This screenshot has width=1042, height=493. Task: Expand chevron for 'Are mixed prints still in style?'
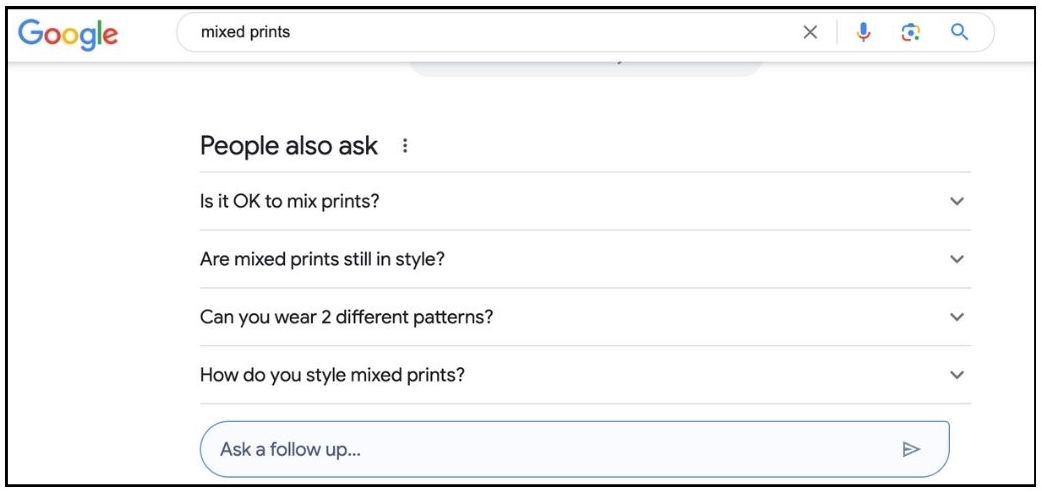coord(957,258)
